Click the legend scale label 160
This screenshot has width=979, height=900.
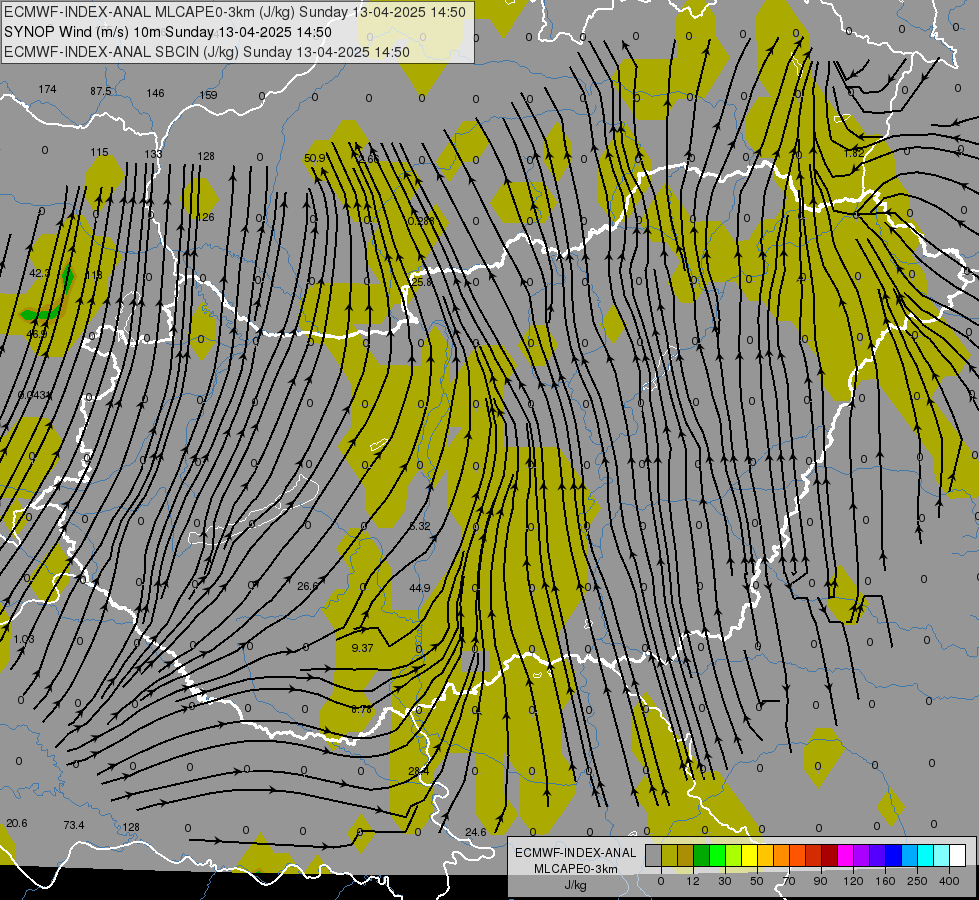tap(885, 881)
